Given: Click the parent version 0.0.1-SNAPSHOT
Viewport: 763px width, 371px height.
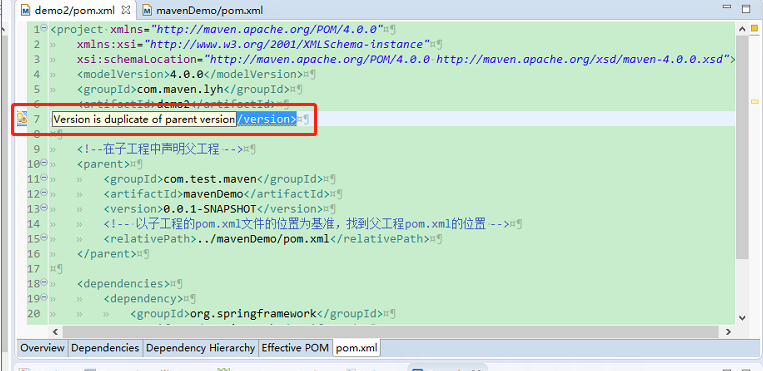Looking at the screenshot, I should coord(210,209).
